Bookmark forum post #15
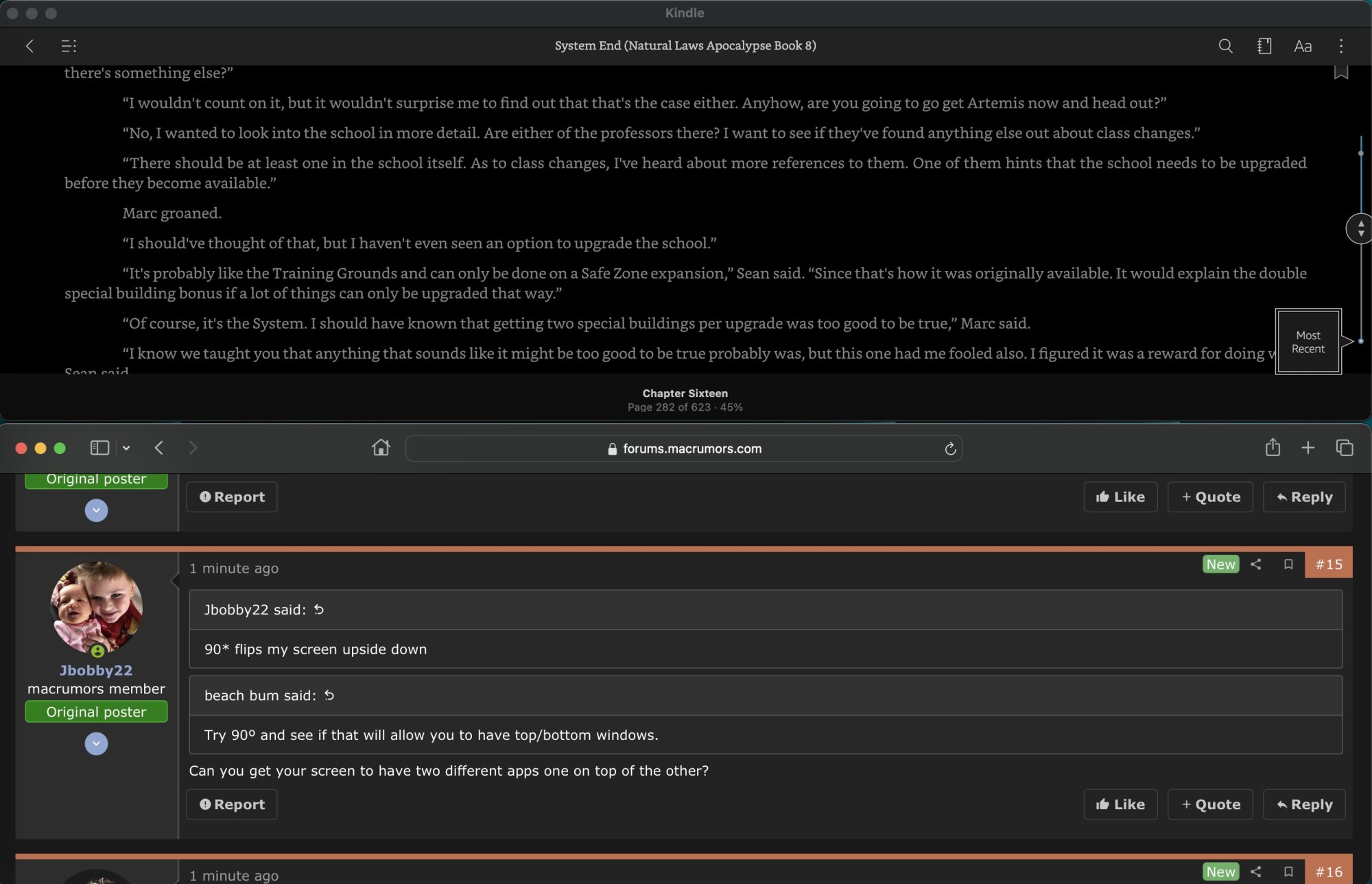 pos(1288,564)
